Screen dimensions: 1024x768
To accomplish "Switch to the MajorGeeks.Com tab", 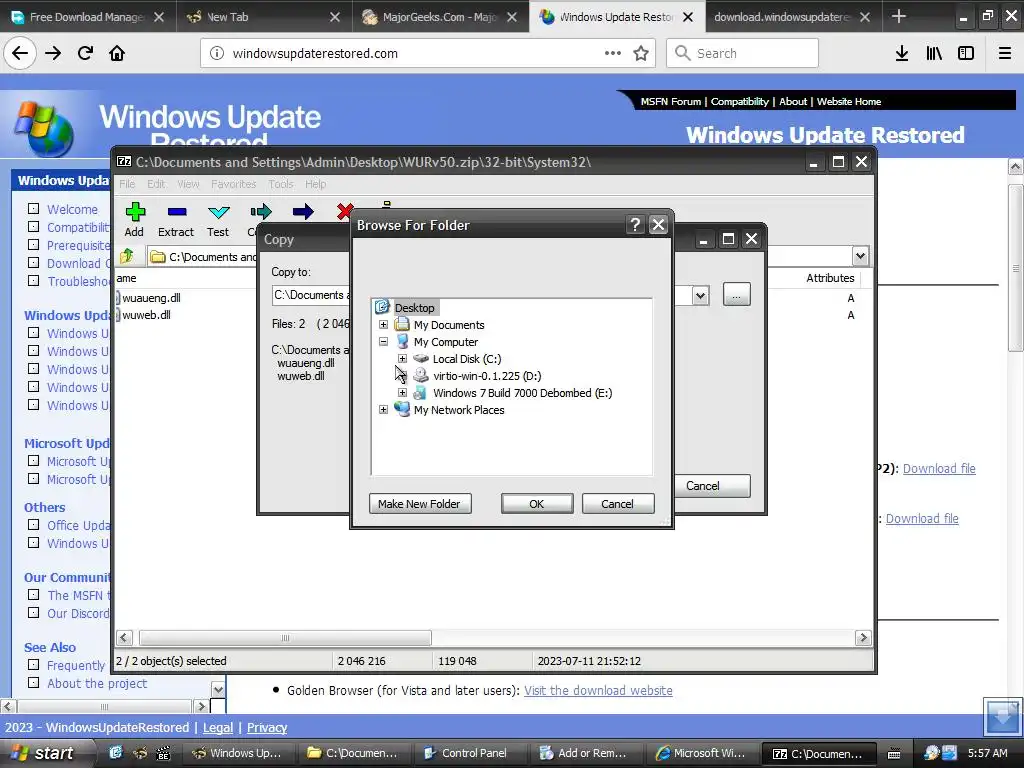I will click(440, 17).
